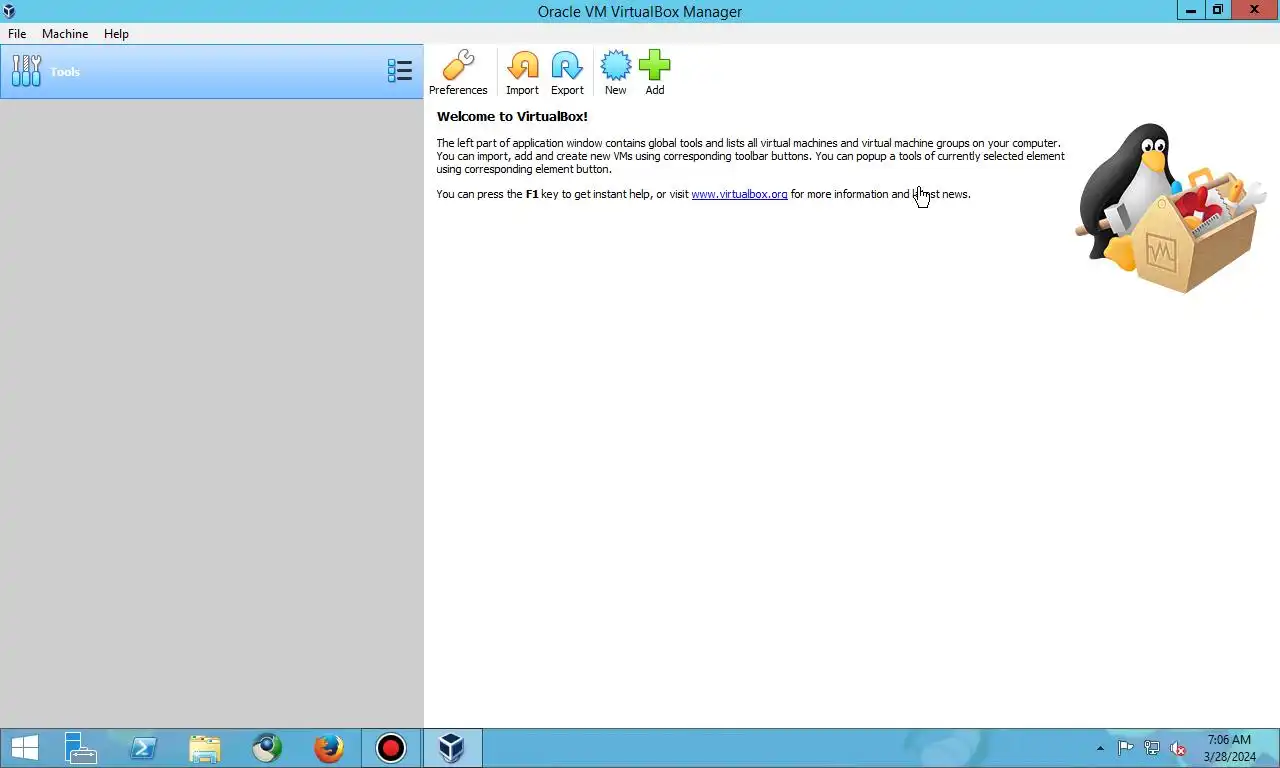Open the Windows Start button
Screen dimensions: 1280x768
tap(24, 748)
